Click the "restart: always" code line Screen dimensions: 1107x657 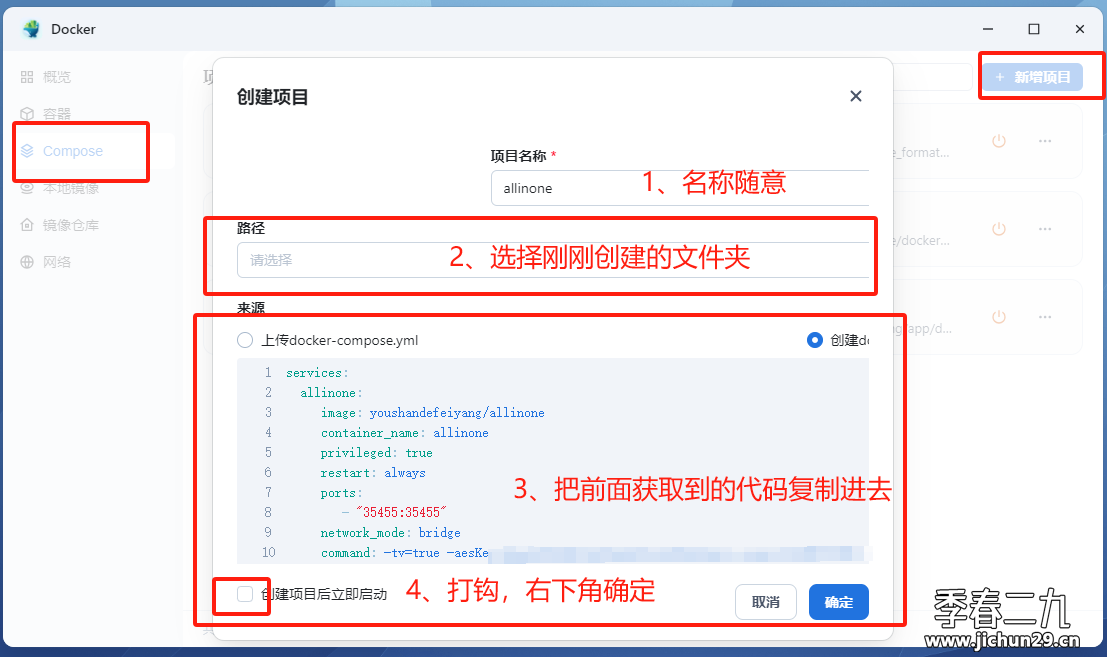tap(373, 473)
